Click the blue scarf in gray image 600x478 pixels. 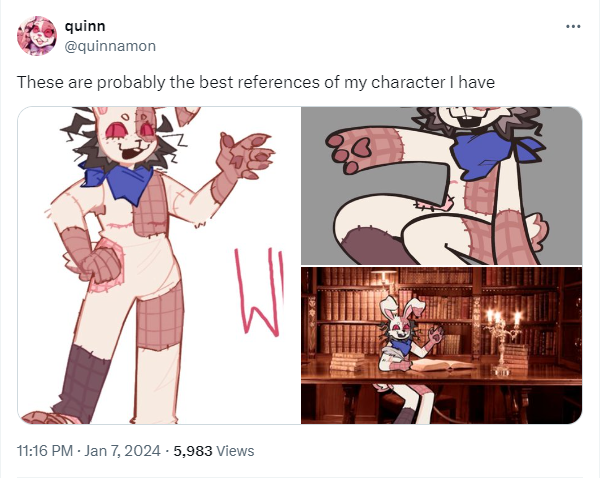tap(496, 153)
